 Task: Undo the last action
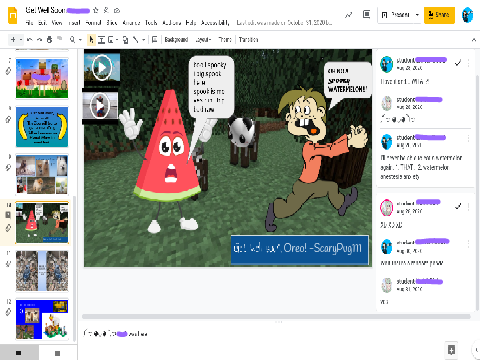pyautogui.click(x=29, y=40)
